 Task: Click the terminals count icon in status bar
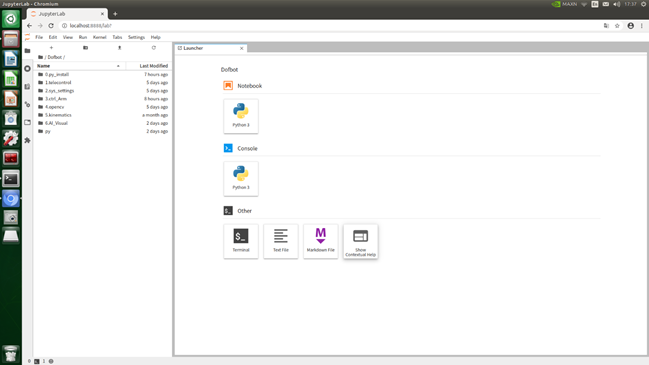click(x=36, y=361)
